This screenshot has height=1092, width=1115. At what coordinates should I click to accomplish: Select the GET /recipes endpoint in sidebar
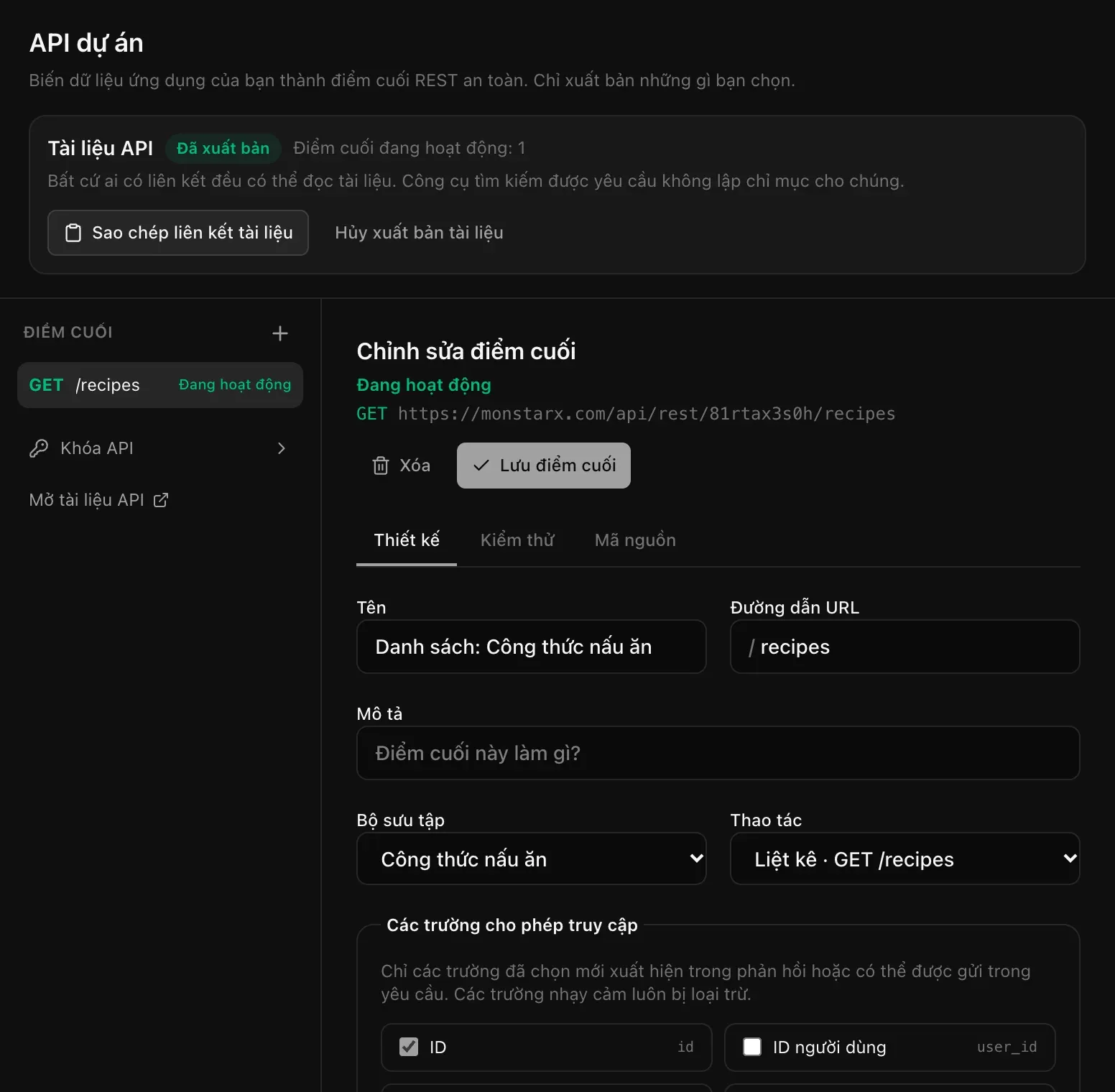click(x=160, y=385)
